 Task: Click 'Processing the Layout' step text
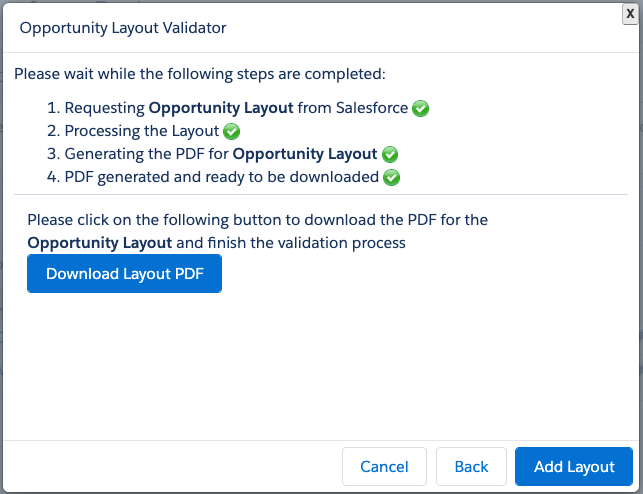[141, 131]
